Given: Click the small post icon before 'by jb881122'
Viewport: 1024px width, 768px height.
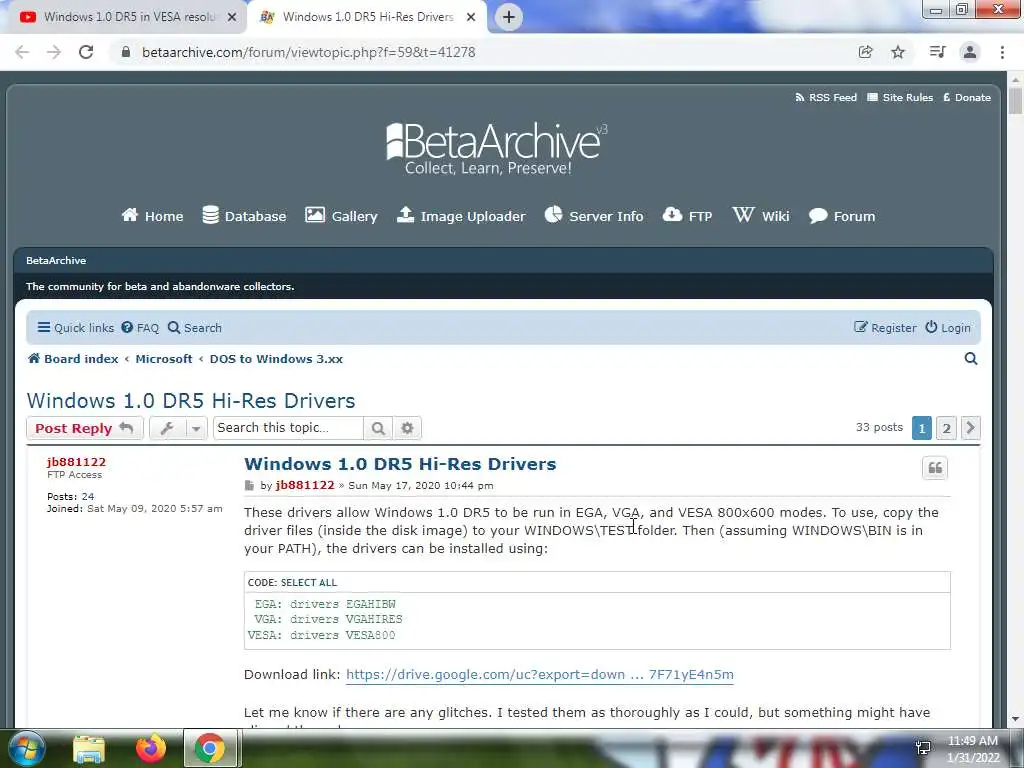Looking at the screenshot, I should click(x=249, y=485).
